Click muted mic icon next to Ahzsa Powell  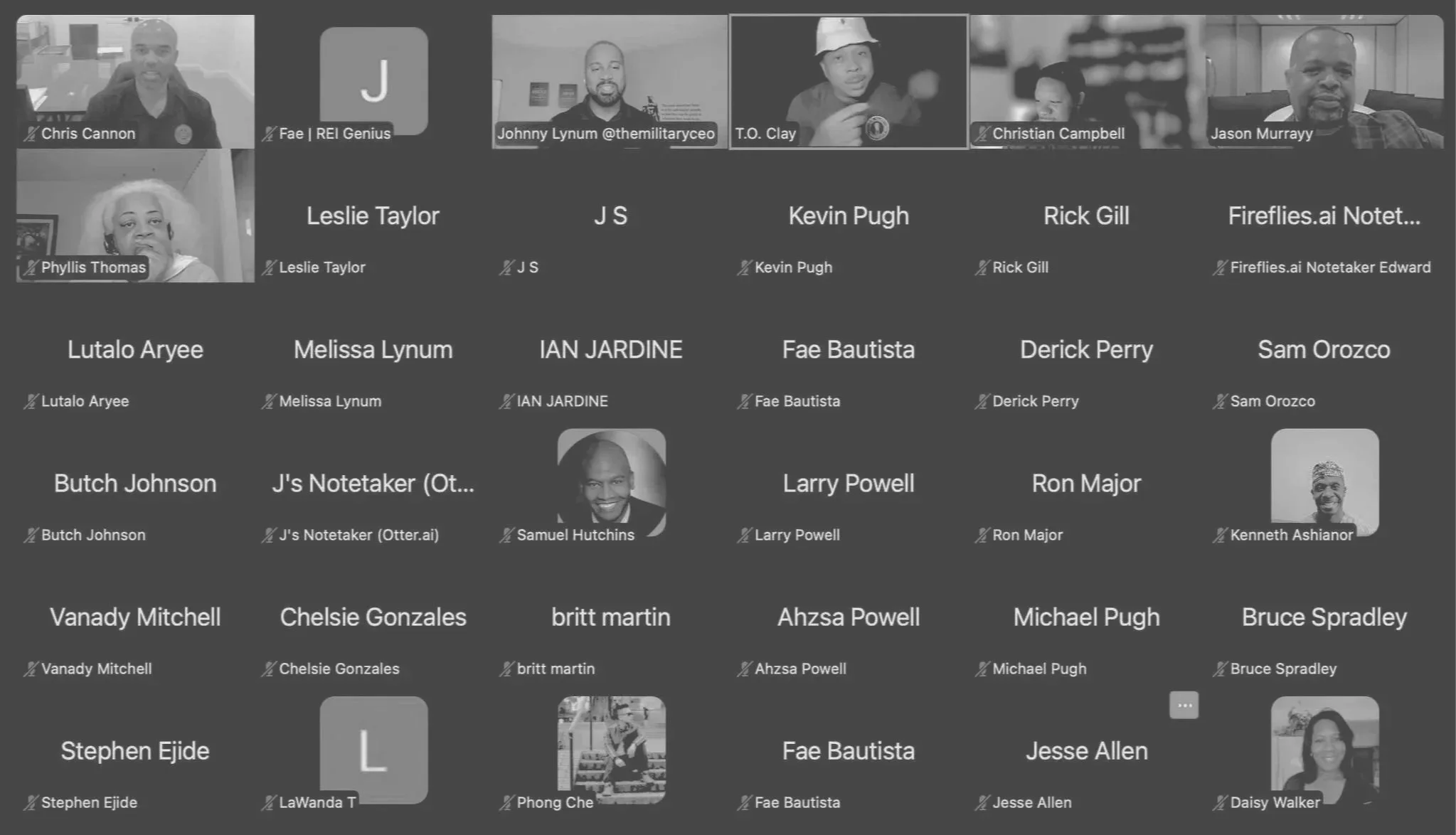click(x=744, y=669)
